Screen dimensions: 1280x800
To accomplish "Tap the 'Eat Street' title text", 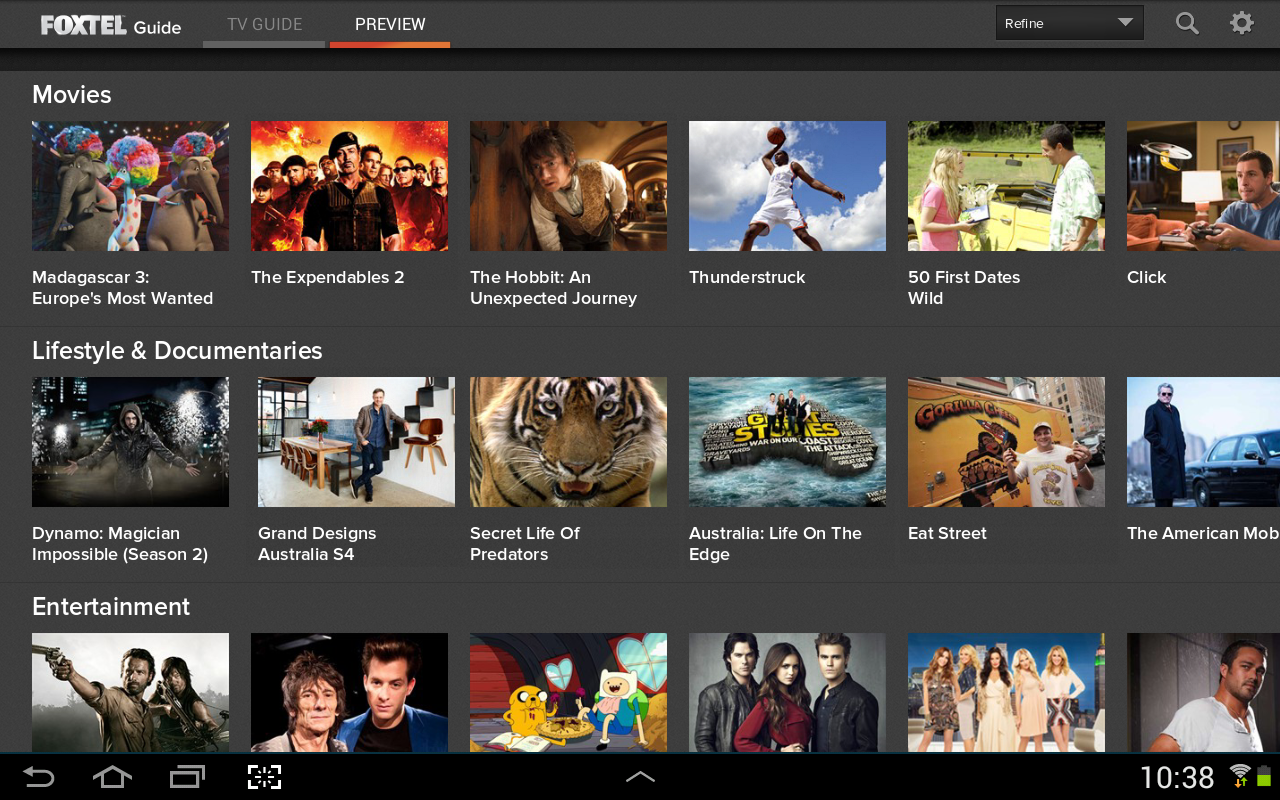I will (947, 534).
